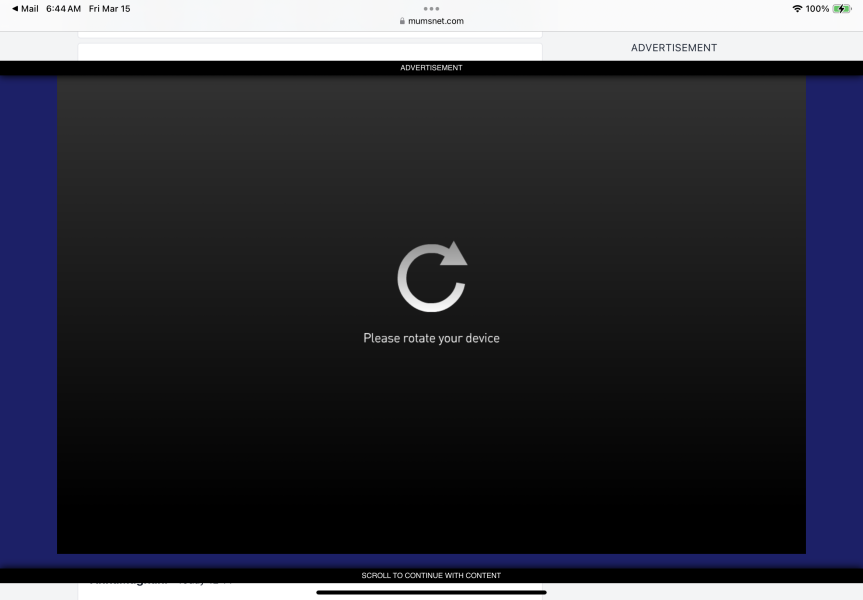The image size is (863, 600).
Task: Tap the ADVERTISEMENT label at top right
Action: (x=673, y=47)
